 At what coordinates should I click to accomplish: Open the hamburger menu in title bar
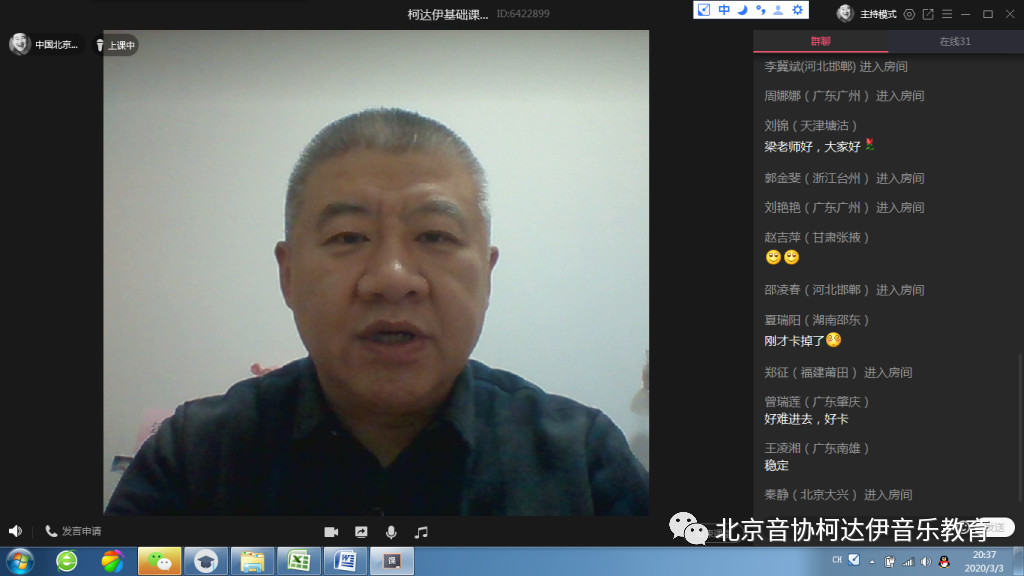click(947, 14)
